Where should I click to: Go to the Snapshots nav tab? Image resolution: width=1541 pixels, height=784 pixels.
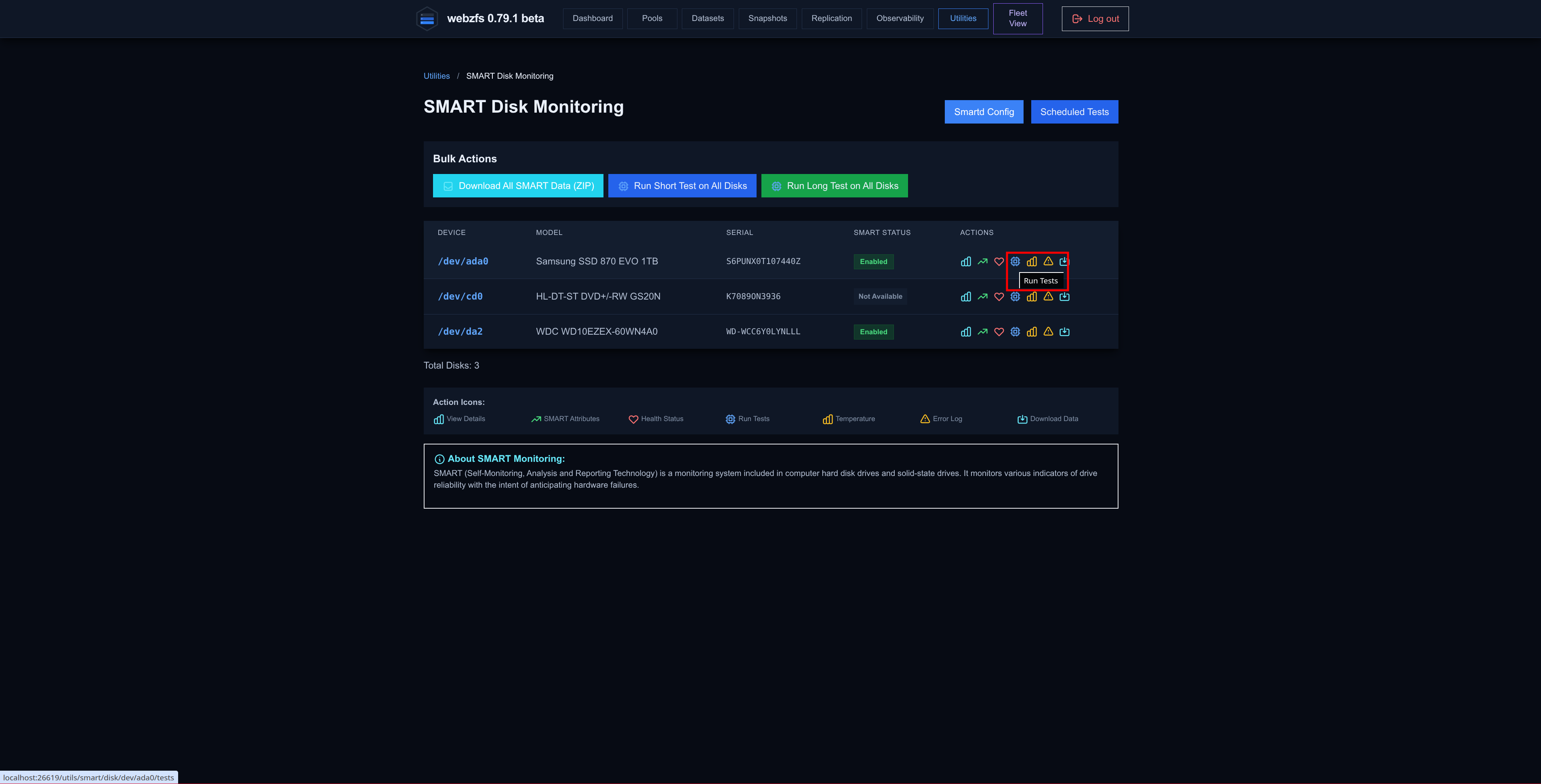pos(767,19)
